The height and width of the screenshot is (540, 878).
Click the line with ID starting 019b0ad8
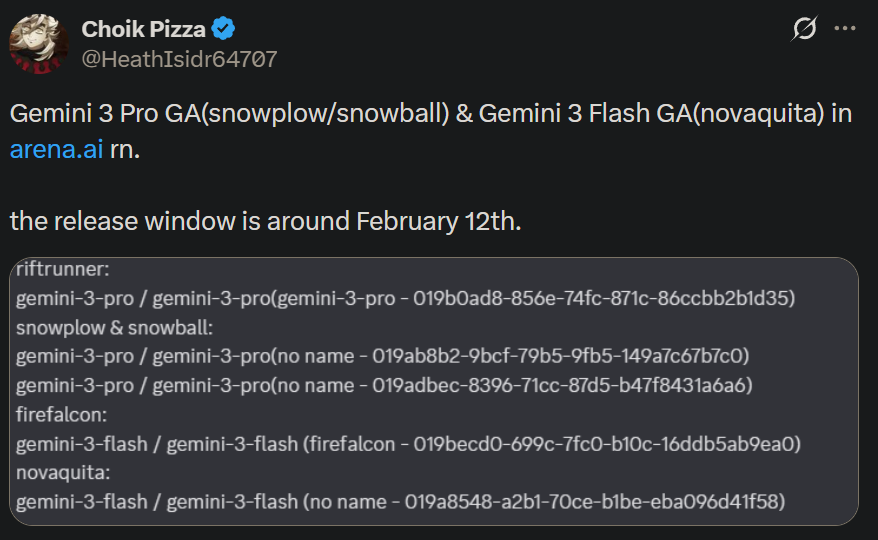pyautogui.click(x=403, y=298)
